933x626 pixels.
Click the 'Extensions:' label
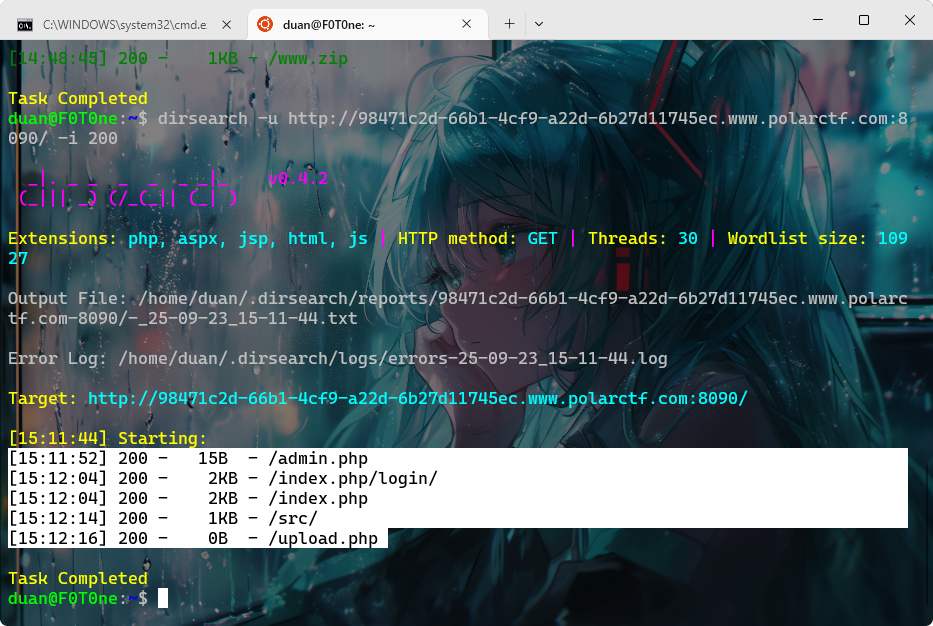tap(62, 238)
